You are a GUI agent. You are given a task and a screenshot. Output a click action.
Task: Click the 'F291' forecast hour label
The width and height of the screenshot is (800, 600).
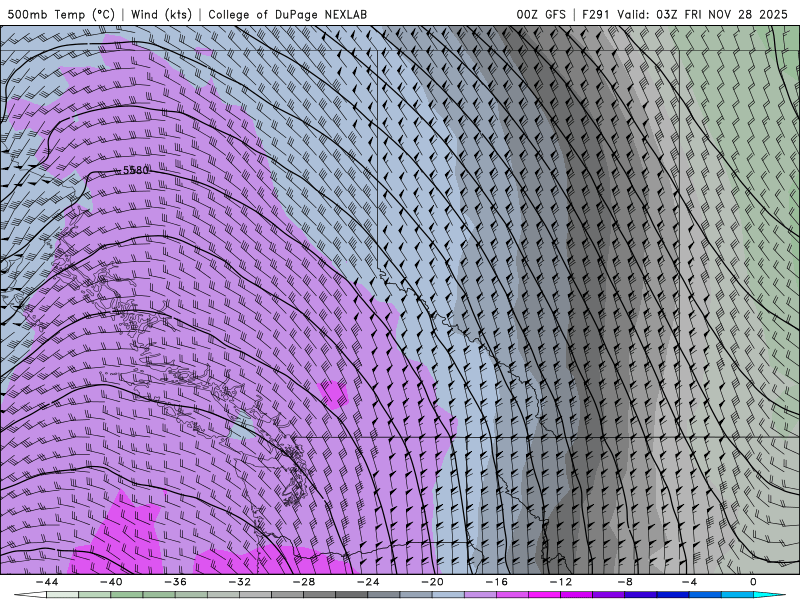coord(595,15)
